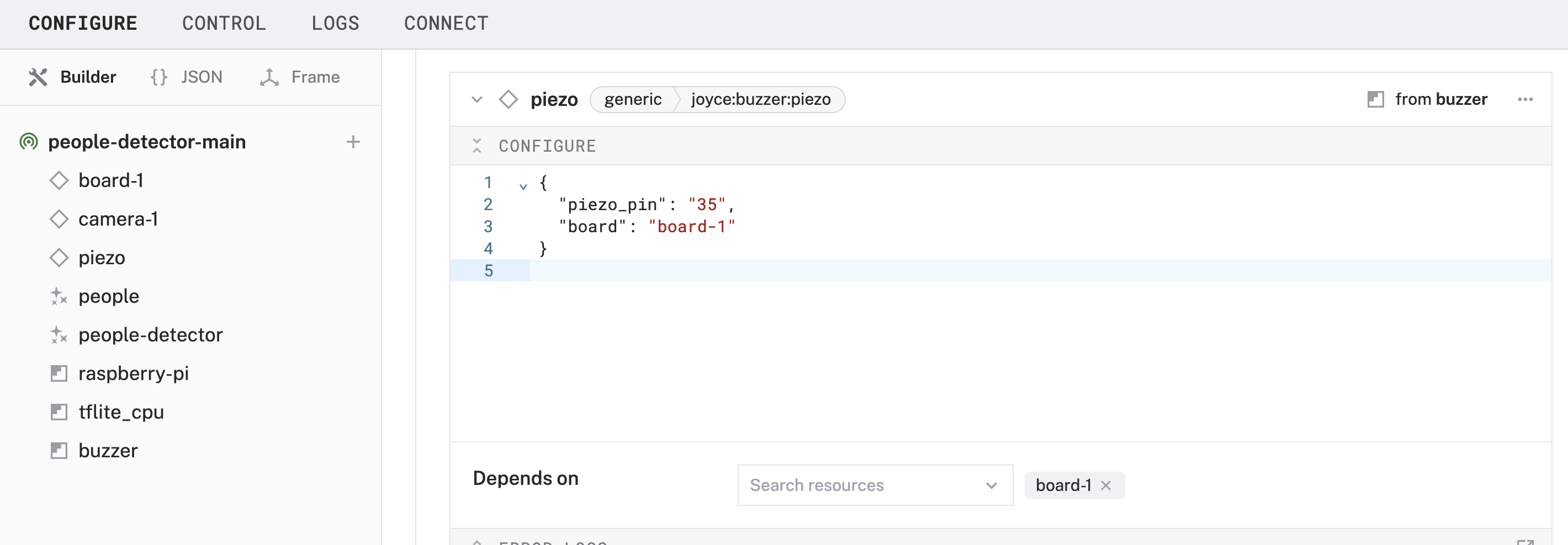This screenshot has height=545, width=1568.
Task: Click the board-1 diamond component icon
Action: coord(59,180)
